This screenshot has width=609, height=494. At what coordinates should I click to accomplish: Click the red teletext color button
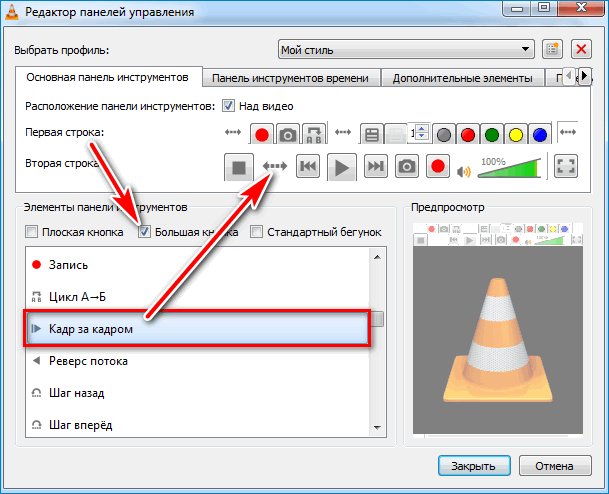[468, 135]
